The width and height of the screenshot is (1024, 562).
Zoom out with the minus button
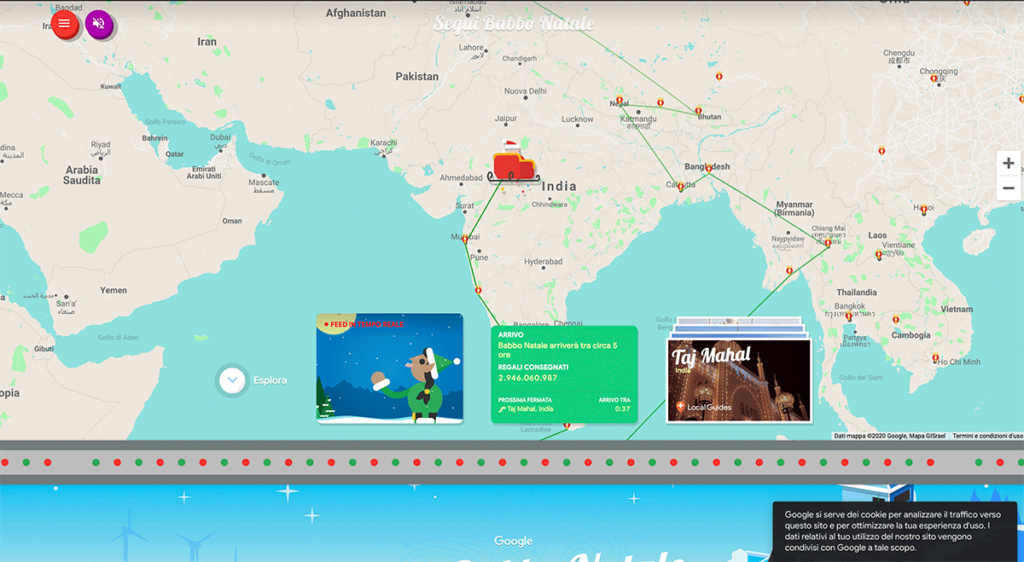(1008, 188)
